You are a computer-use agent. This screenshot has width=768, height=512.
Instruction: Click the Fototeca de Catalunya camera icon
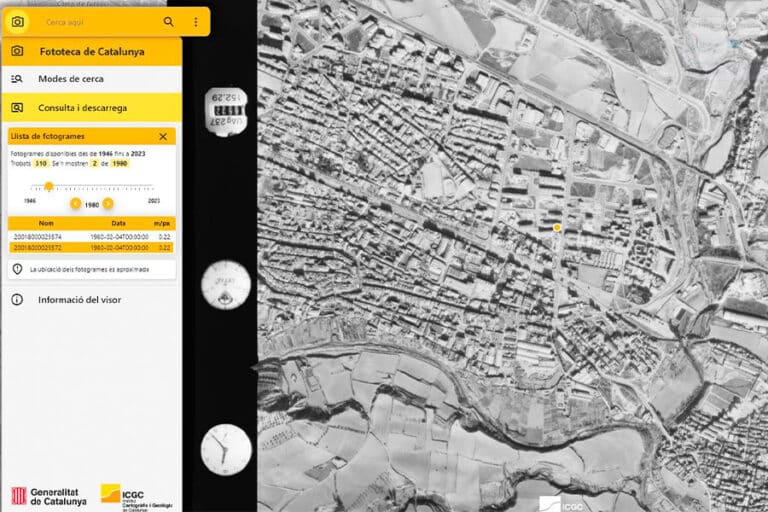coord(17,51)
